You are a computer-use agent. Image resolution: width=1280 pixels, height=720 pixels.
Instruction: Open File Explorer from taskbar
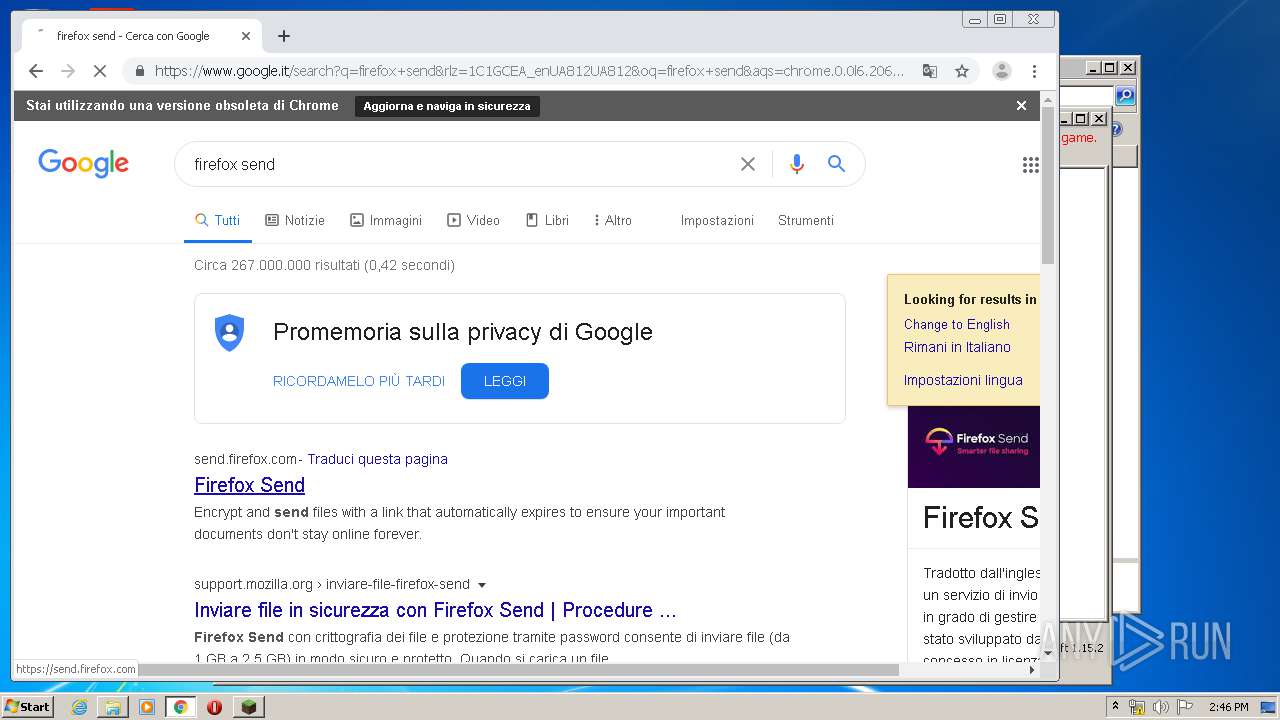point(113,707)
